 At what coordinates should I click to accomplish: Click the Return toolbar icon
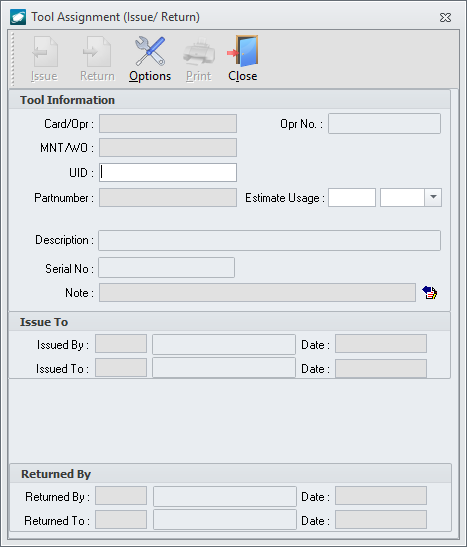coord(97,52)
